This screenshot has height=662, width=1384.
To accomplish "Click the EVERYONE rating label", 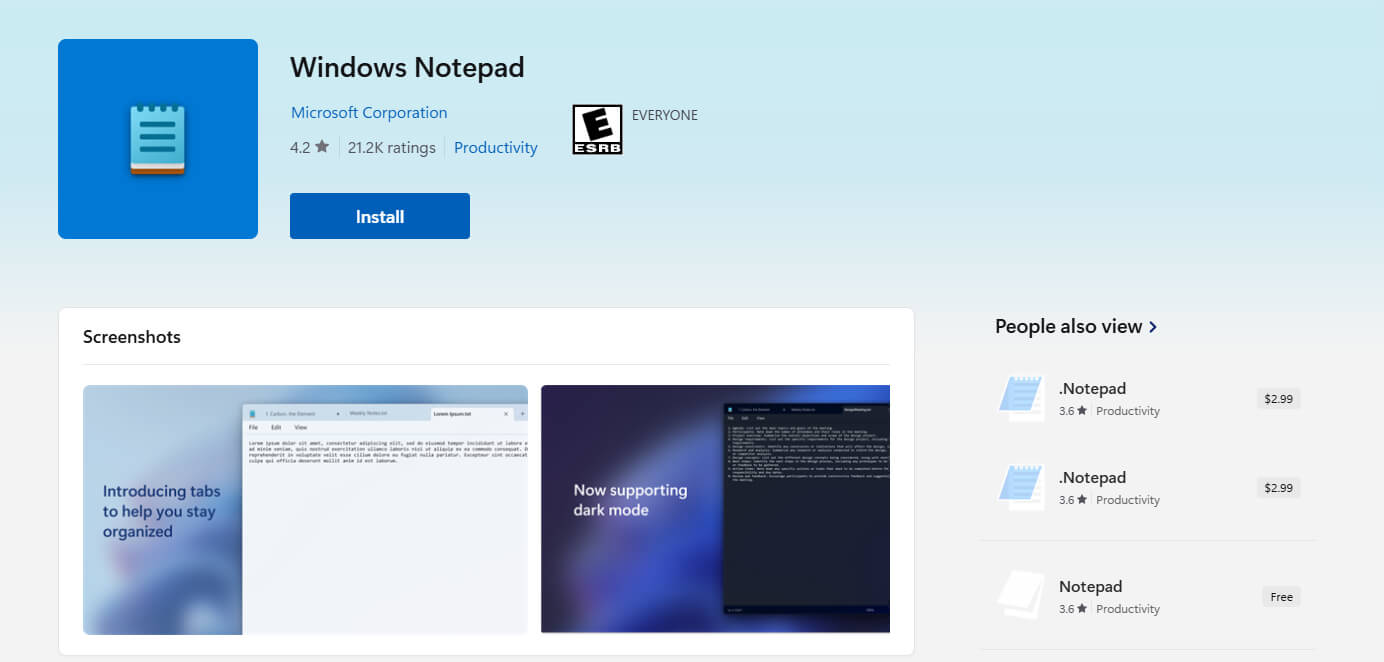I will (x=665, y=115).
